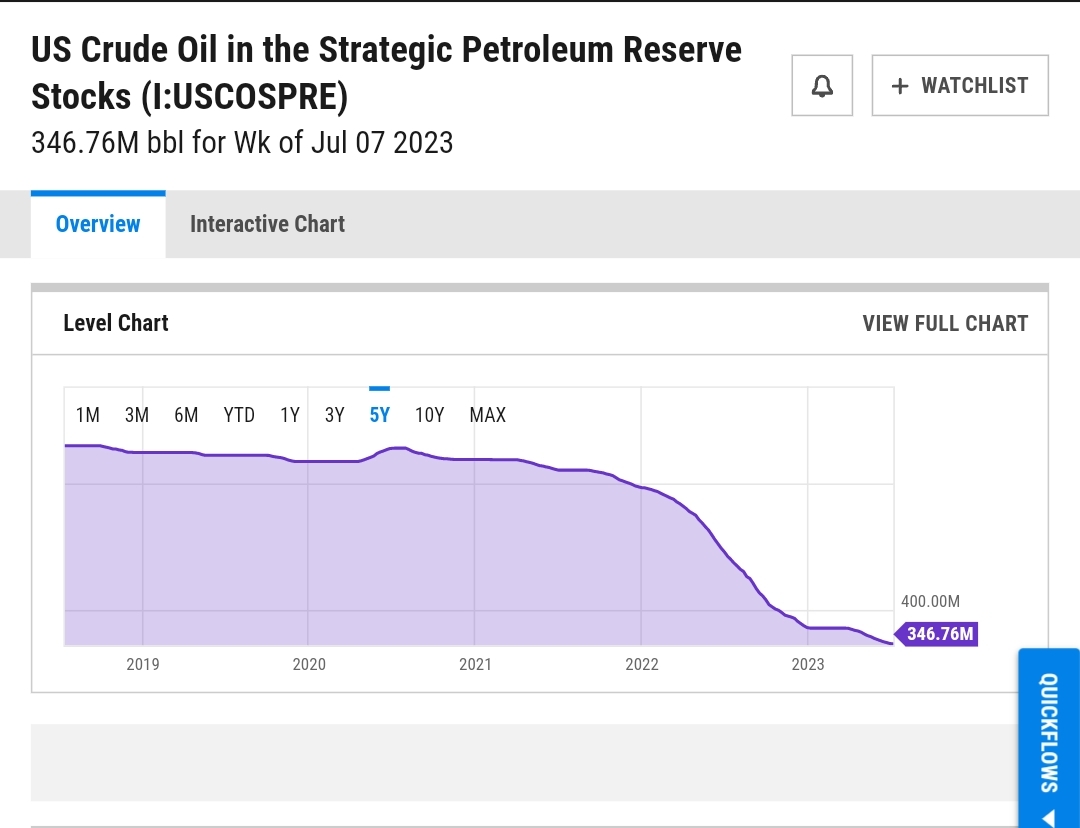Select the 6M time range
Image resolution: width=1080 pixels, height=828 pixels.
click(x=186, y=415)
